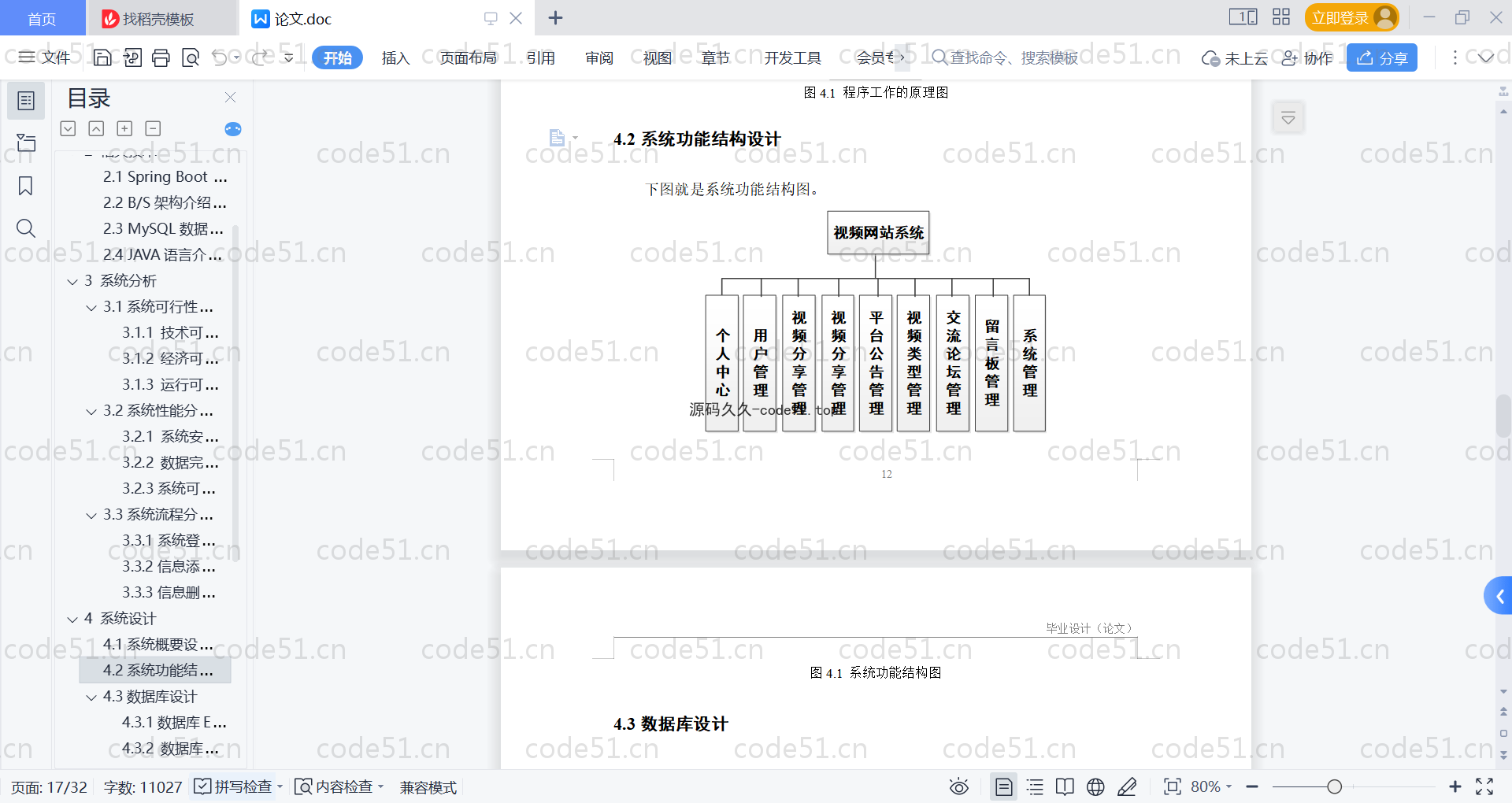Click the 分享 share button

click(1382, 57)
